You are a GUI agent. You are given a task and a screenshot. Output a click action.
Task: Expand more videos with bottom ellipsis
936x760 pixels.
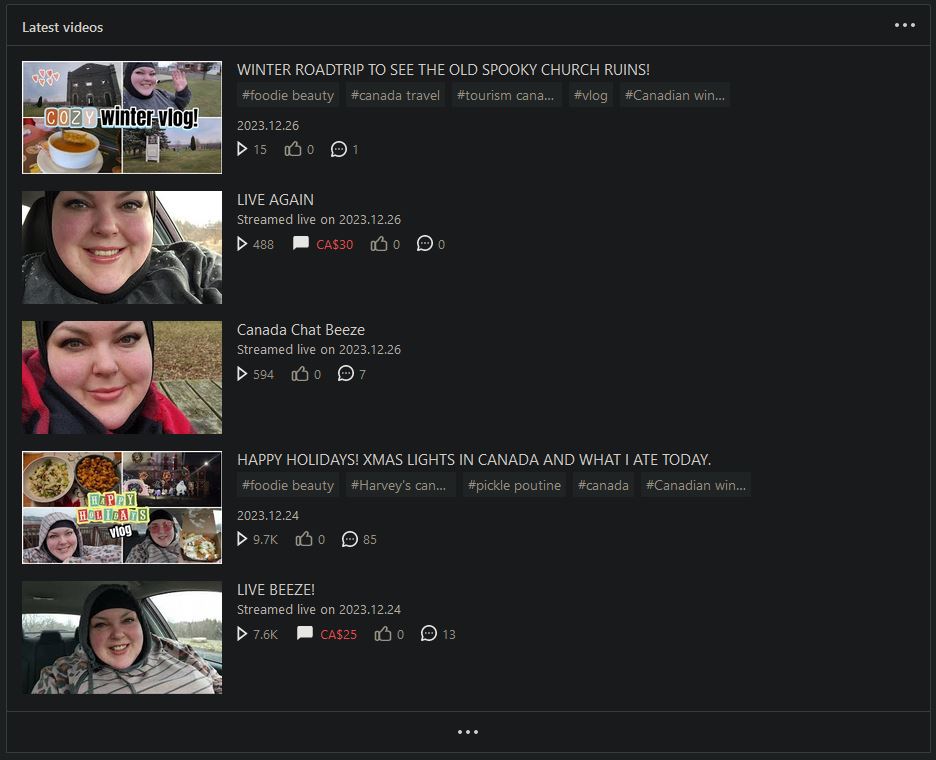point(467,732)
